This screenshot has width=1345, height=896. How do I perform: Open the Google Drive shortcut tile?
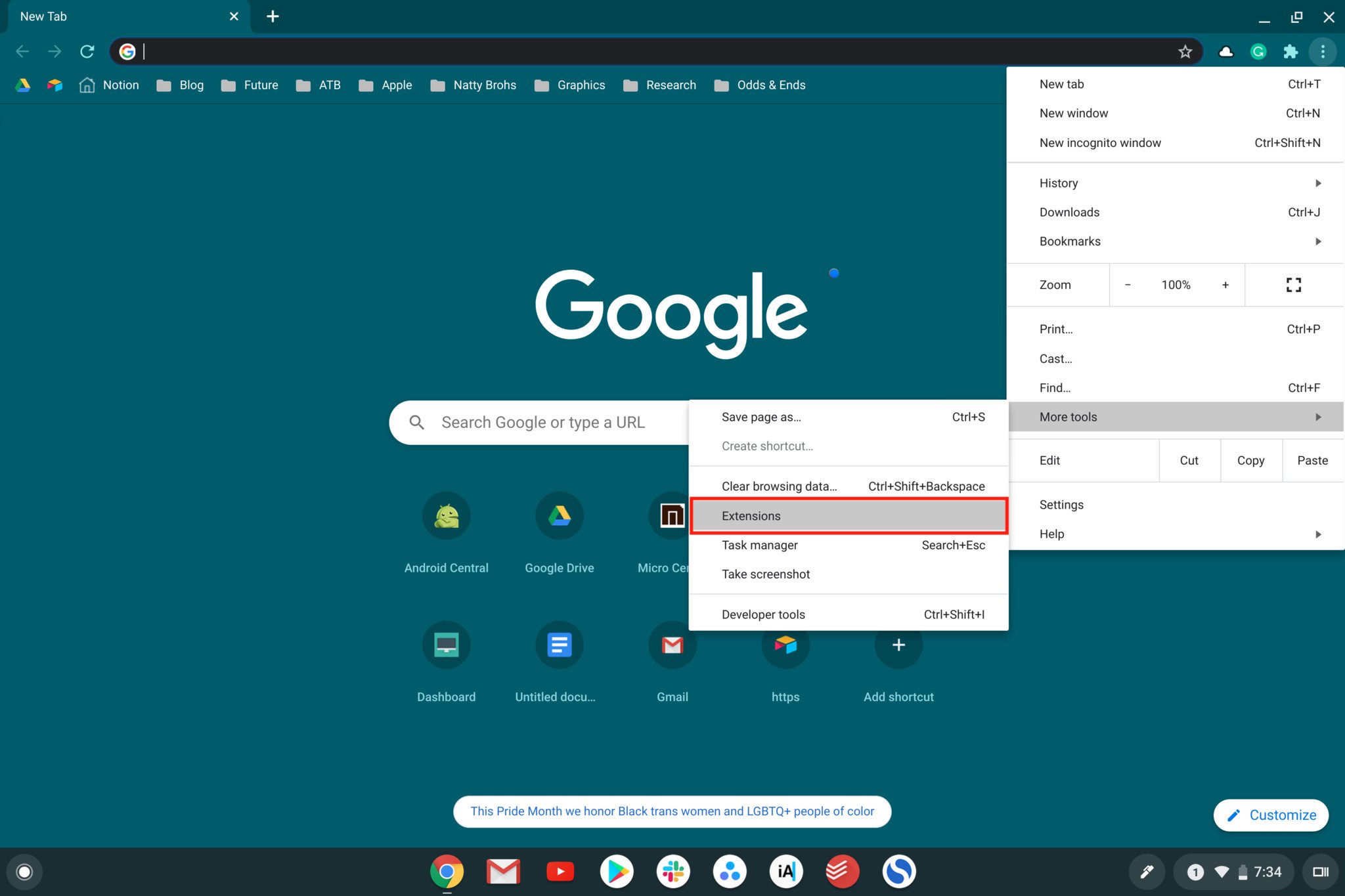pyautogui.click(x=560, y=532)
